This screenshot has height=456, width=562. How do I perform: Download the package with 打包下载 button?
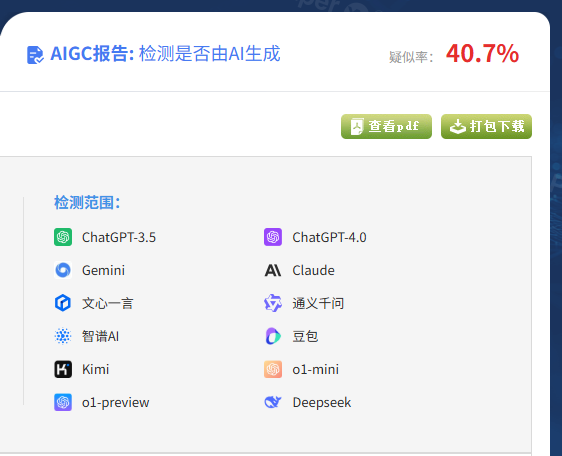tap(486, 126)
